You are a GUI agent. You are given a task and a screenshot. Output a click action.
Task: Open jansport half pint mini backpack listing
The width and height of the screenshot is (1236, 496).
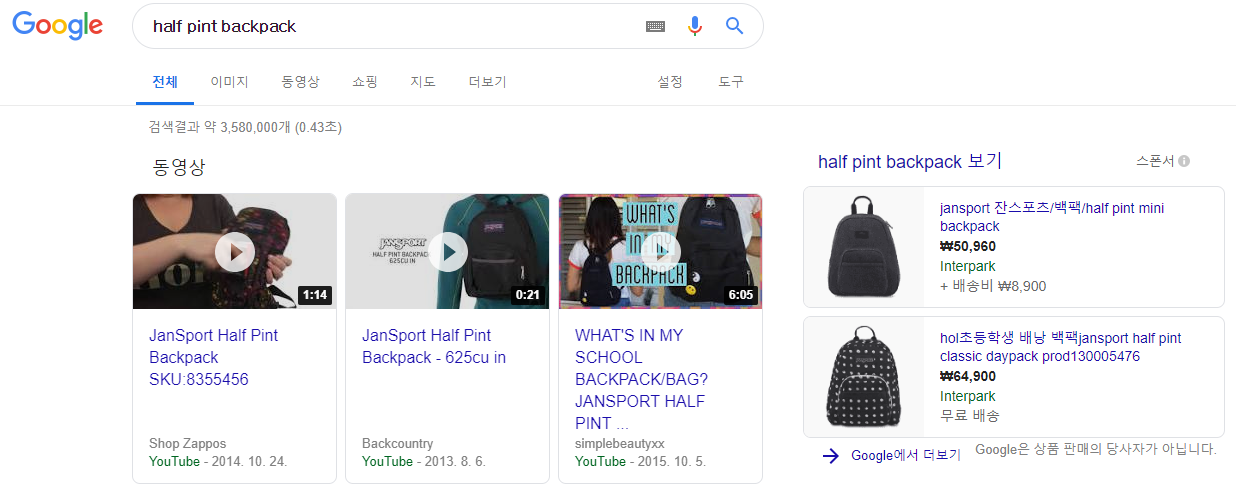click(1052, 217)
